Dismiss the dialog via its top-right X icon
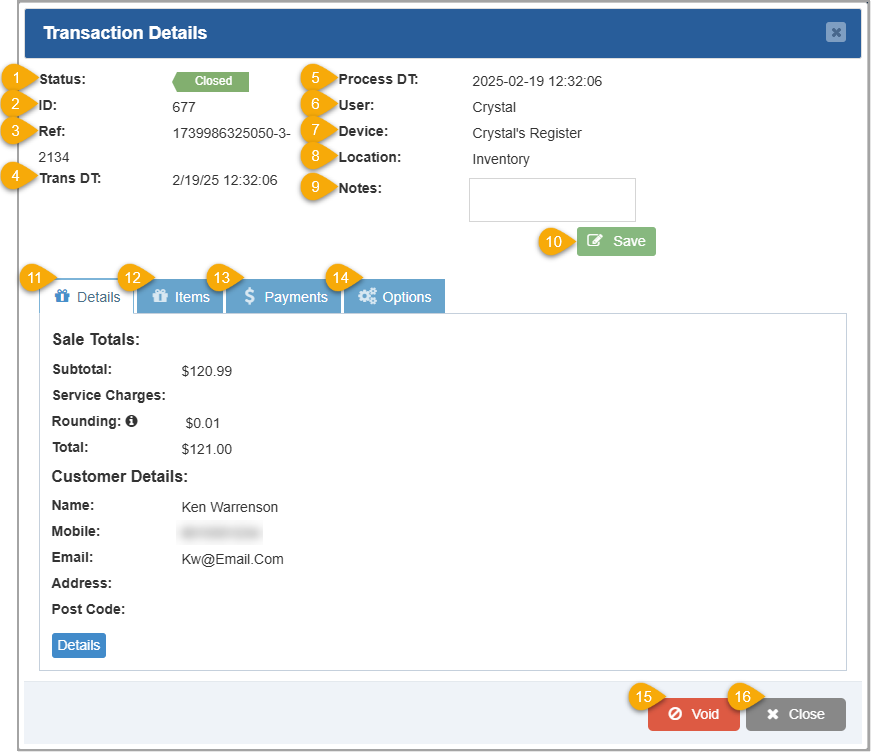872x753 pixels. [836, 32]
